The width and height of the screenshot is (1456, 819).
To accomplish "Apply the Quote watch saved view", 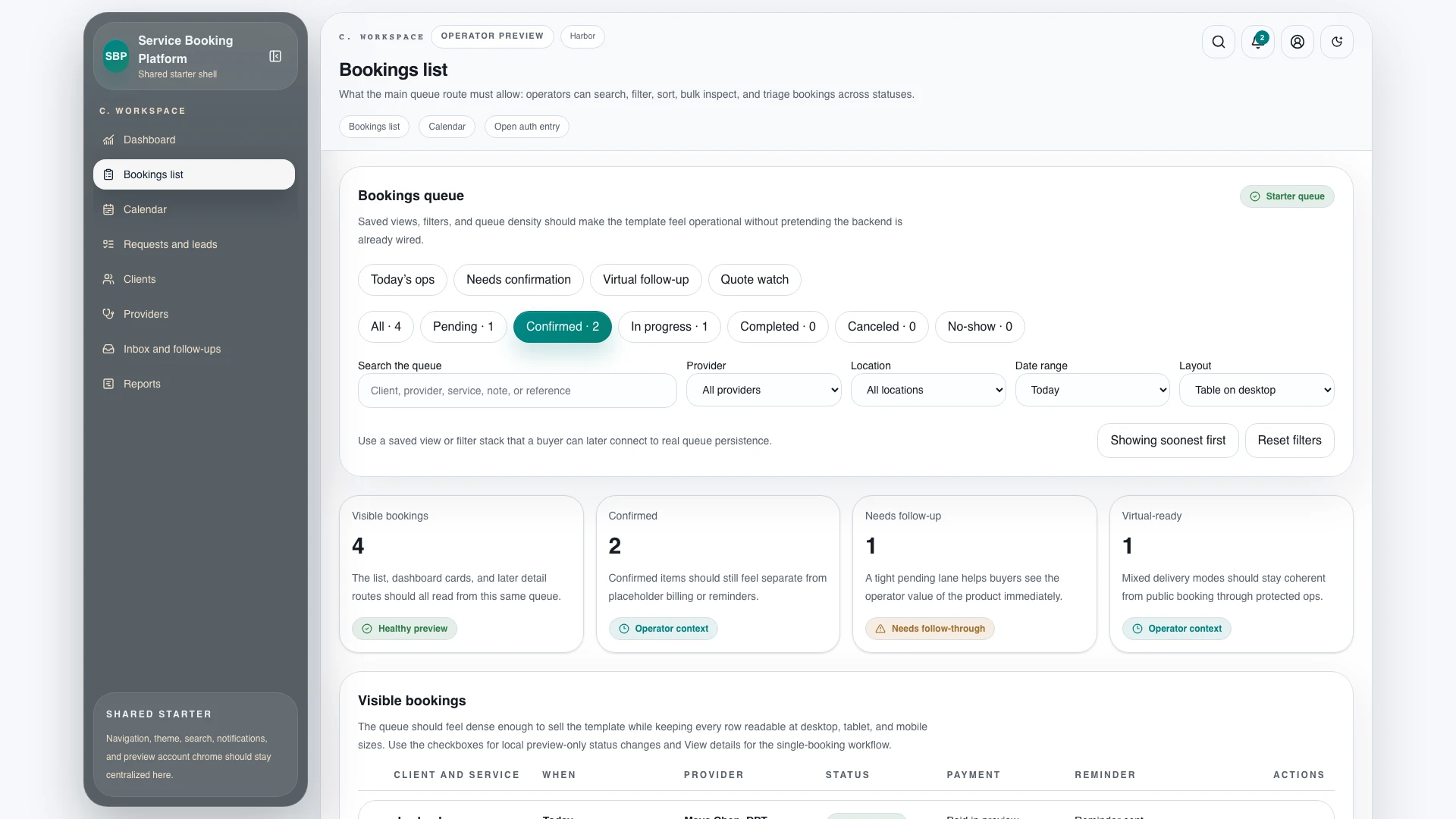I will 755,280.
